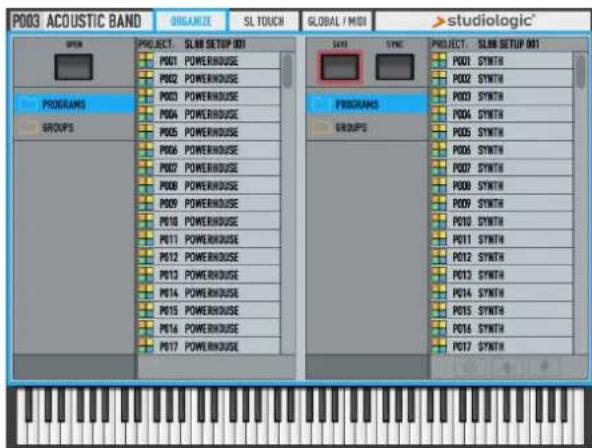Switch to the ORGANIZE tab

[x=191, y=21]
